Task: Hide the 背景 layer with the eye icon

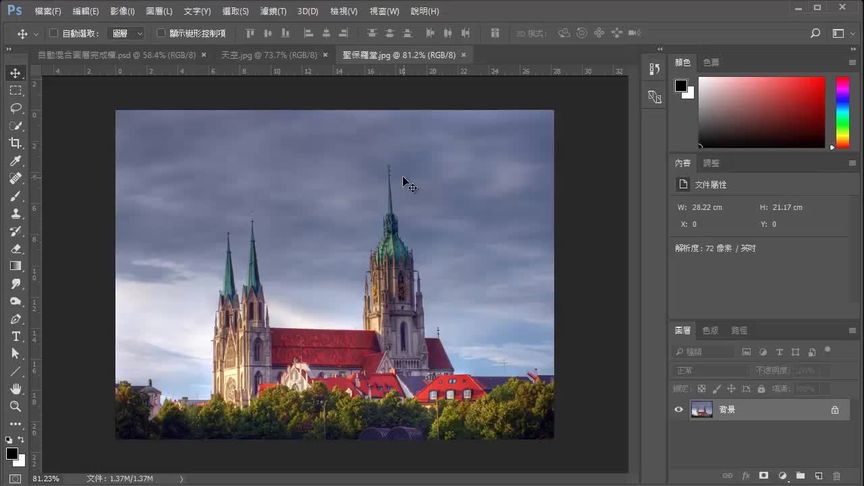Action: tap(679, 410)
